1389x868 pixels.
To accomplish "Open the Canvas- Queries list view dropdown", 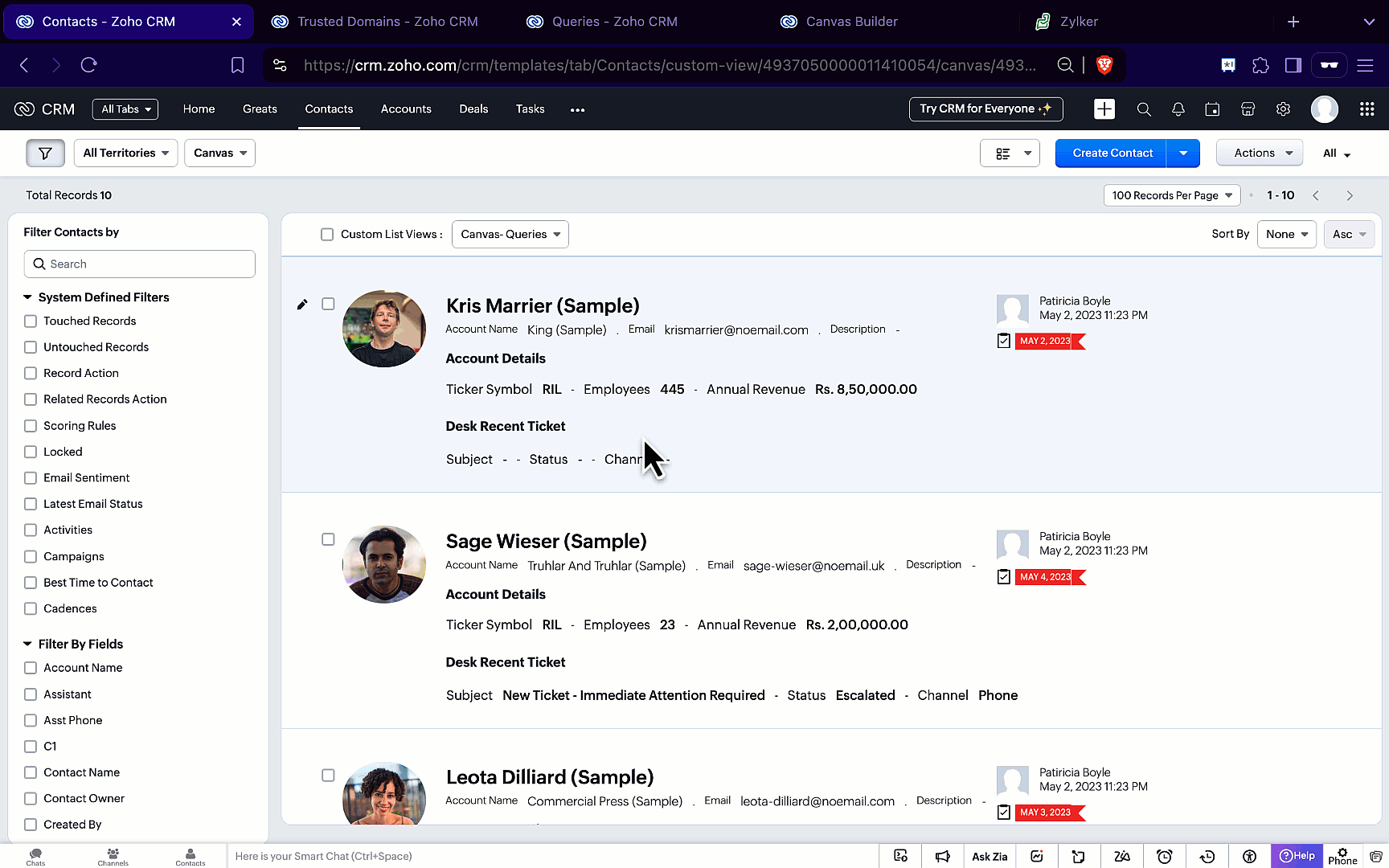I will (x=510, y=235).
